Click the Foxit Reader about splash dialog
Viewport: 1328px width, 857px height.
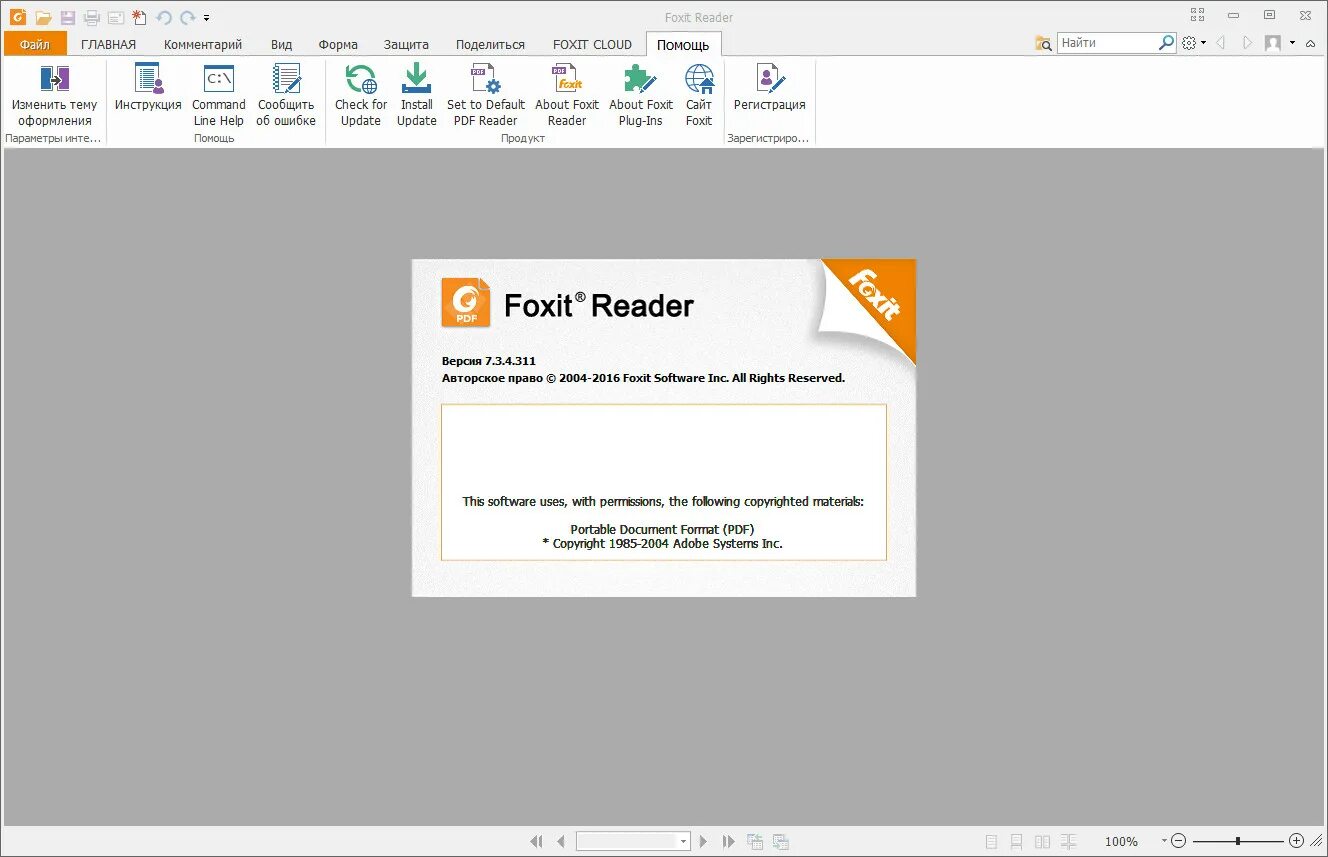[664, 428]
